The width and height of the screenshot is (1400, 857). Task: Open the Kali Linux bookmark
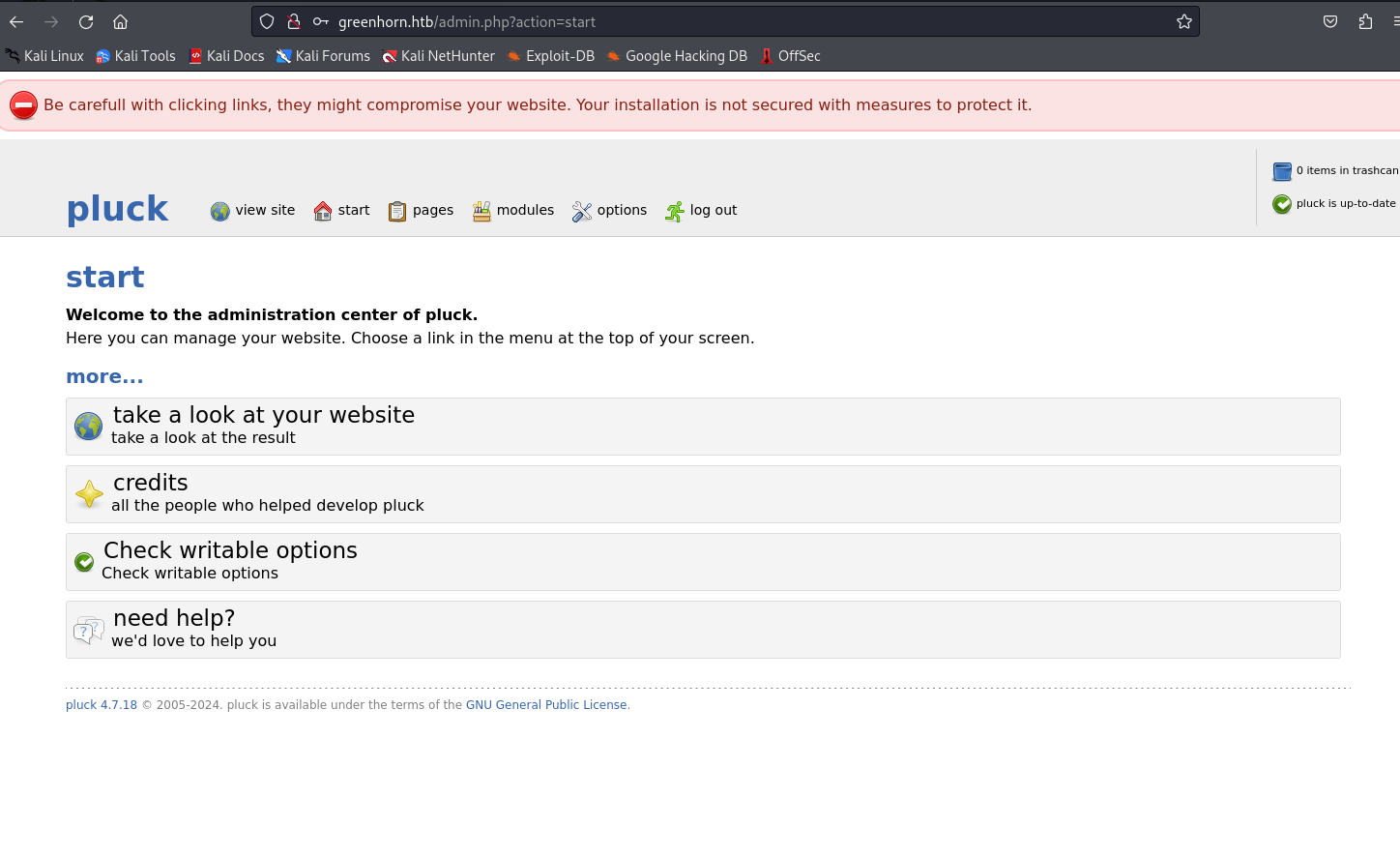[x=44, y=56]
